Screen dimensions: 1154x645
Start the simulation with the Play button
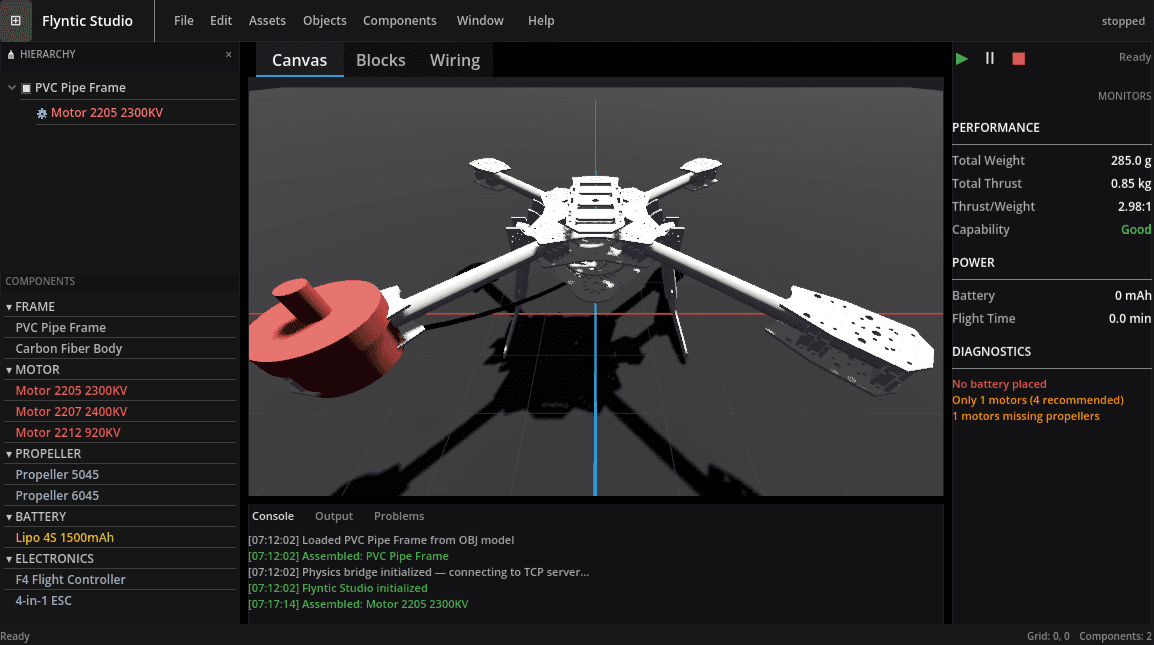961,59
